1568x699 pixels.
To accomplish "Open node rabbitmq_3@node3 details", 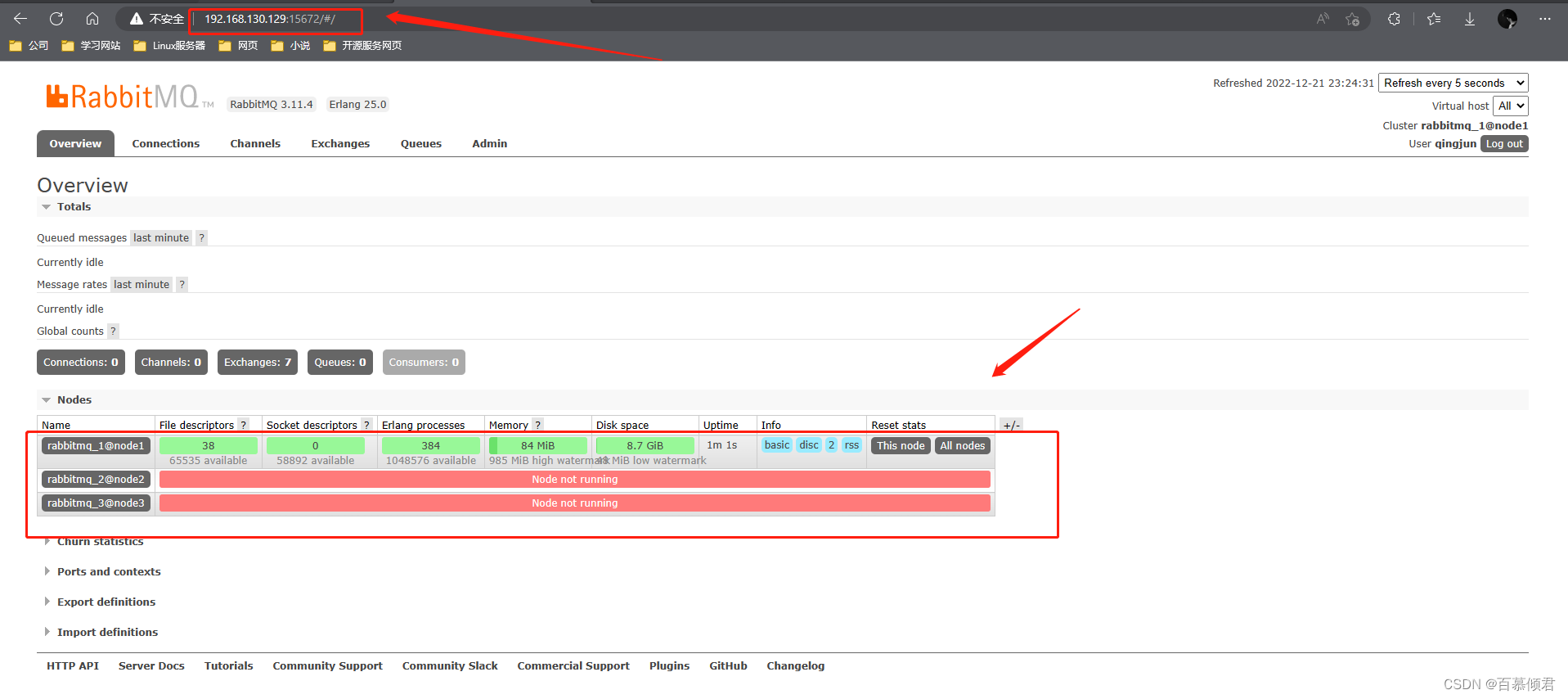I will click(x=96, y=503).
